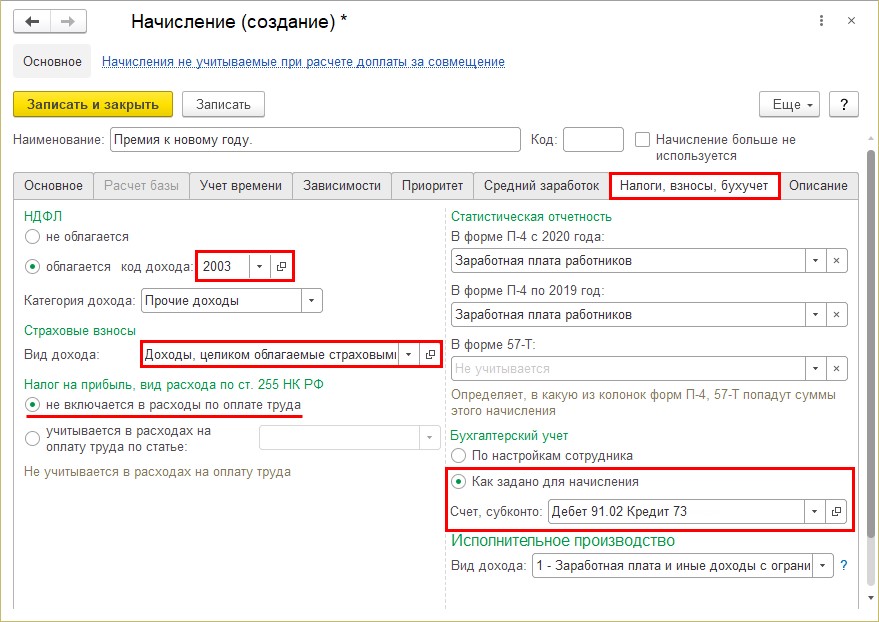
Task: Click the scrollbar down arrow
Action: click(871, 598)
